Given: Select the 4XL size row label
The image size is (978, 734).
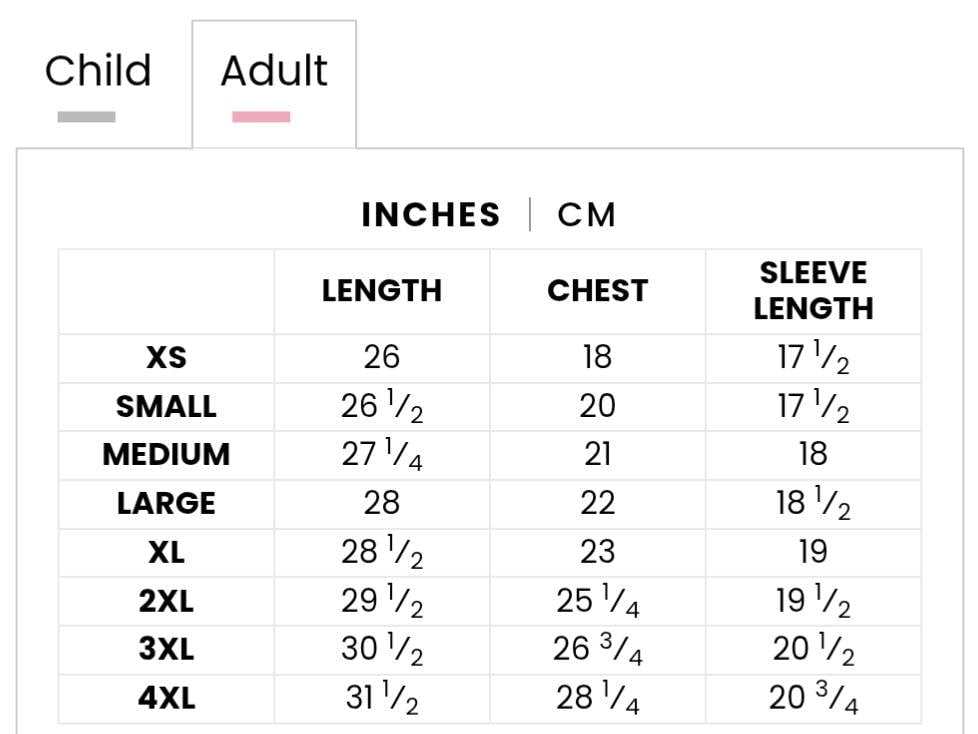Looking at the screenshot, I should point(167,697).
